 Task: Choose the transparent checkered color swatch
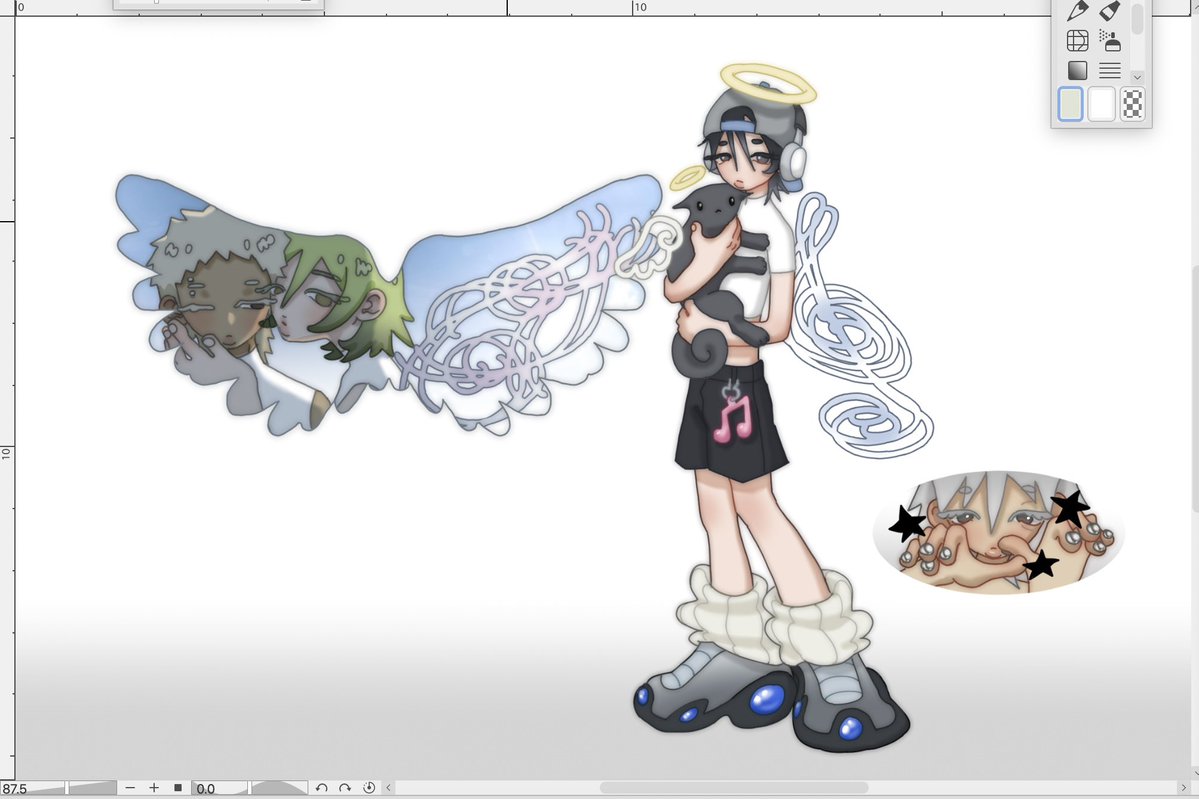[x=1132, y=104]
